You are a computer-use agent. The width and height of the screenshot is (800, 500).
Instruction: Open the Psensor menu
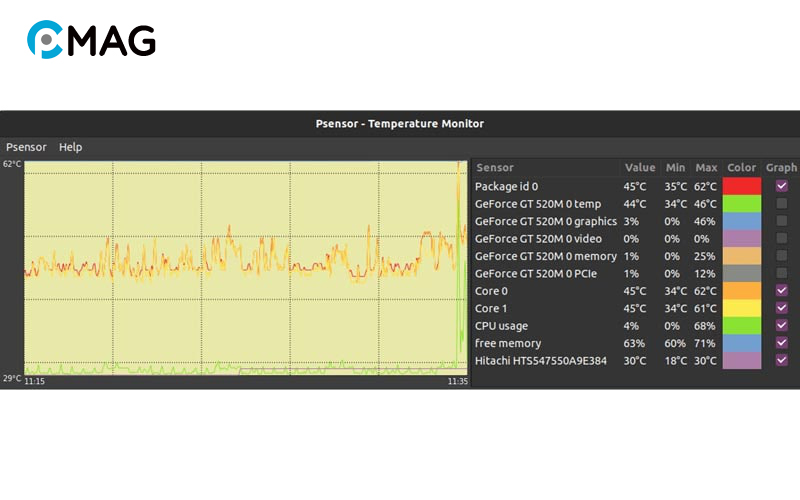(x=26, y=147)
